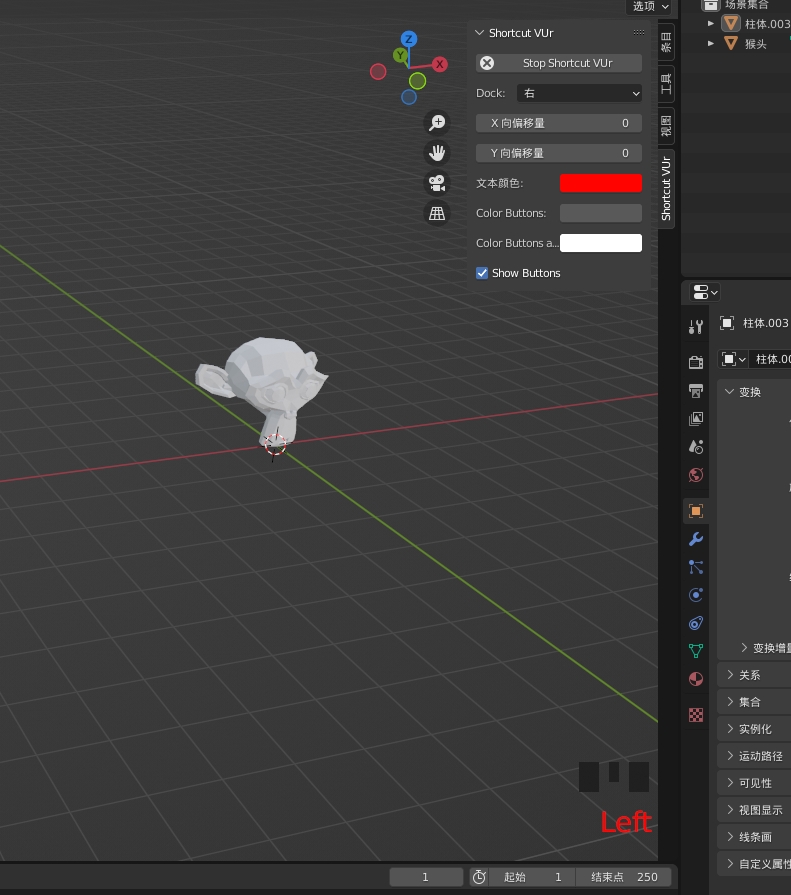Click the green Y axis on gizmo

coord(401,55)
